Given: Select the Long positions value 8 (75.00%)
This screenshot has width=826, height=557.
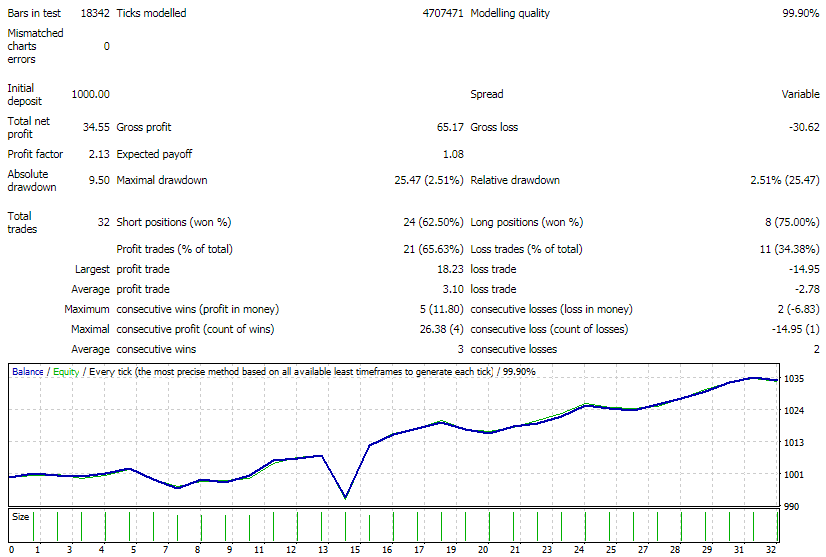Looking at the screenshot, I should click(x=792, y=222).
